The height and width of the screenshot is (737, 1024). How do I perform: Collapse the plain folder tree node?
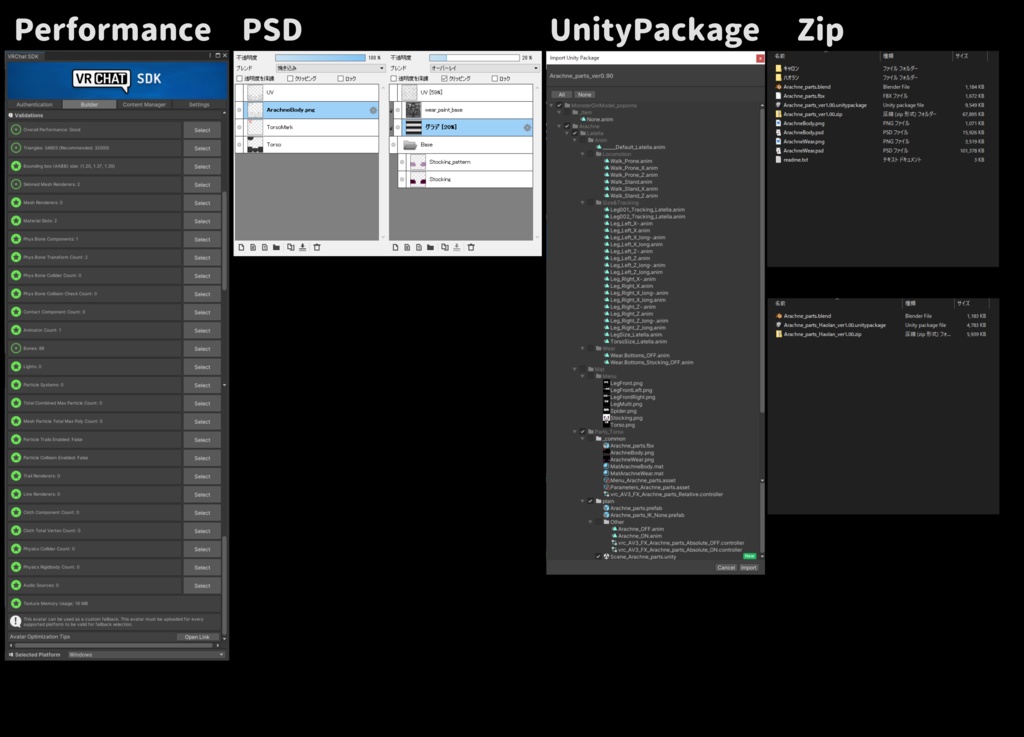[x=583, y=501]
